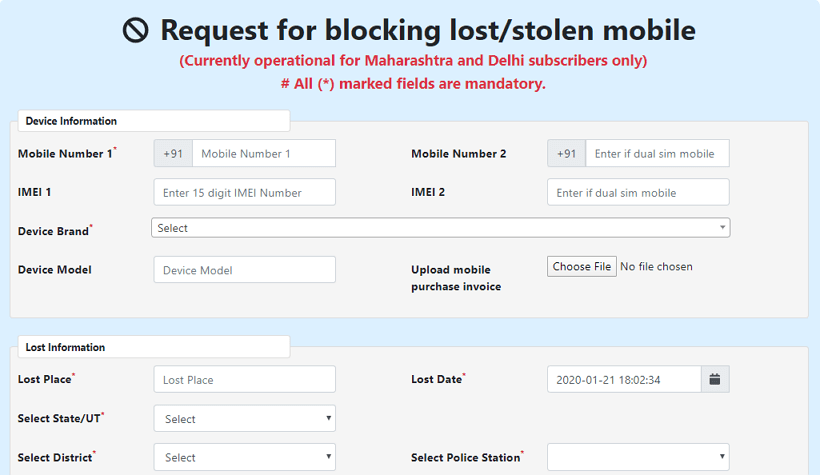The height and width of the screenshot is (475, 820).
Task: Click the Lost Date datetime field
Action: [x=623, y=380]
